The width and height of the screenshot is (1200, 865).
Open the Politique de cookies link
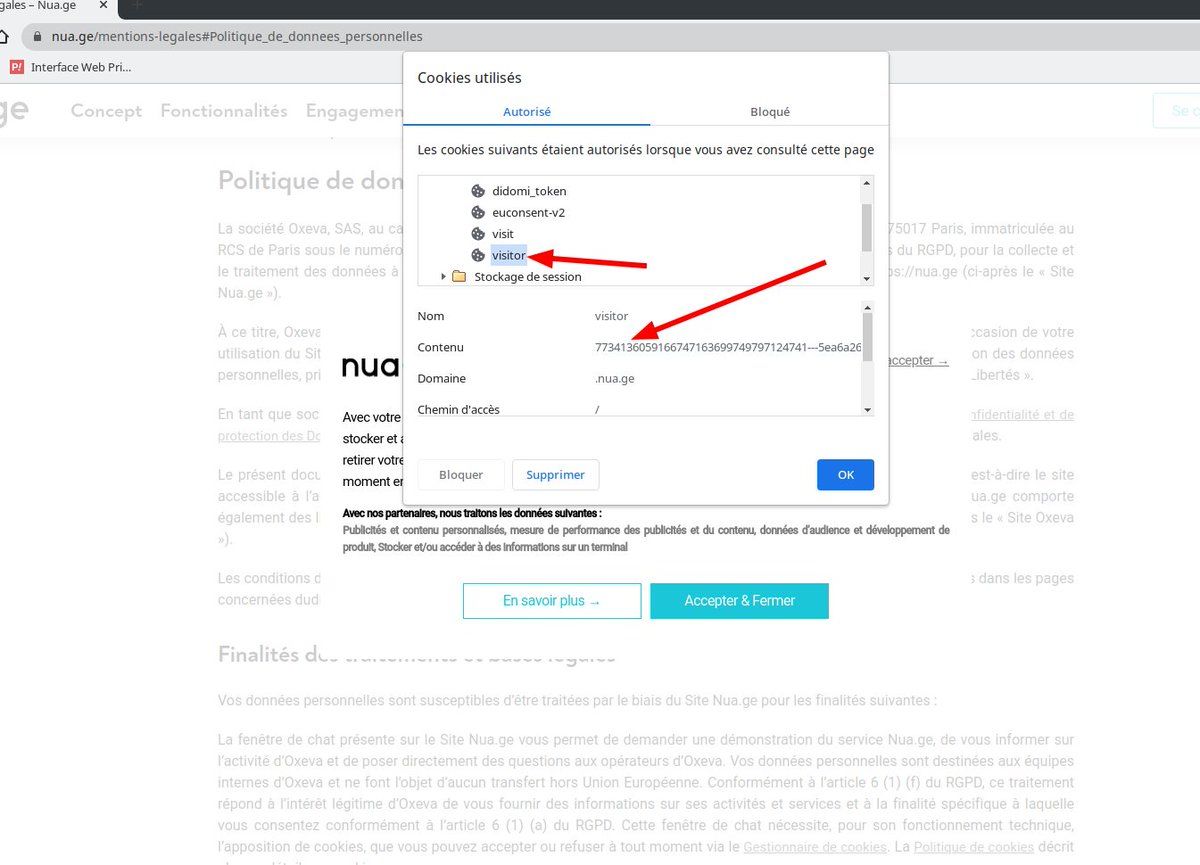pyautogui.click(x=975, y=847)
